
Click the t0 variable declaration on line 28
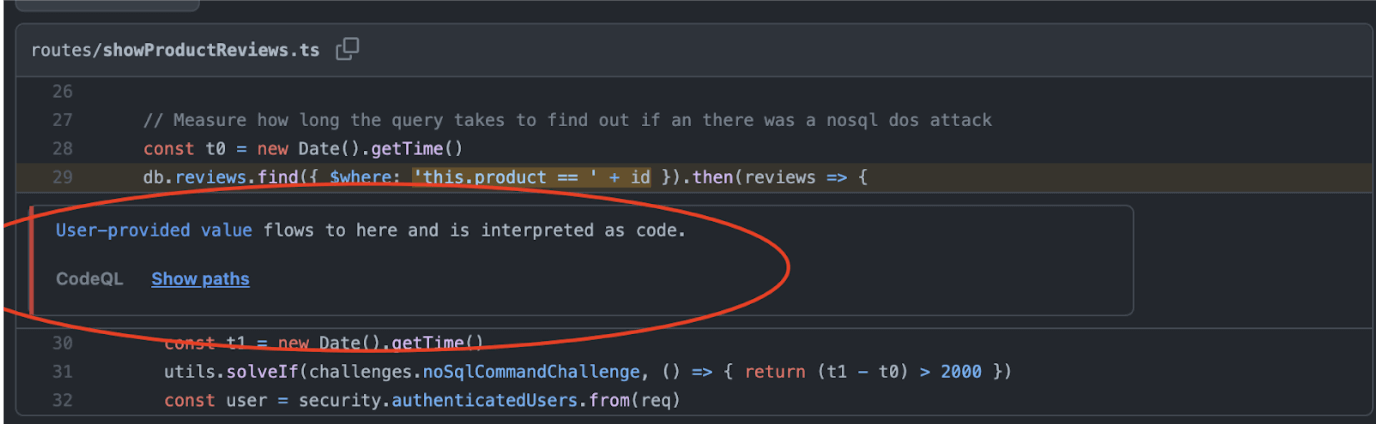215,149
